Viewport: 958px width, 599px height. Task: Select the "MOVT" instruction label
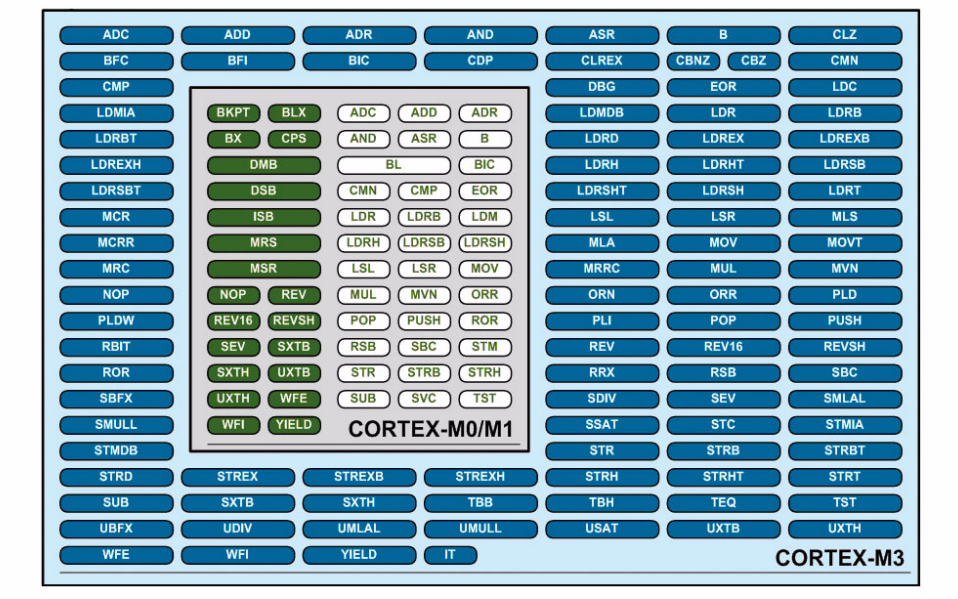tap(845, 243)
